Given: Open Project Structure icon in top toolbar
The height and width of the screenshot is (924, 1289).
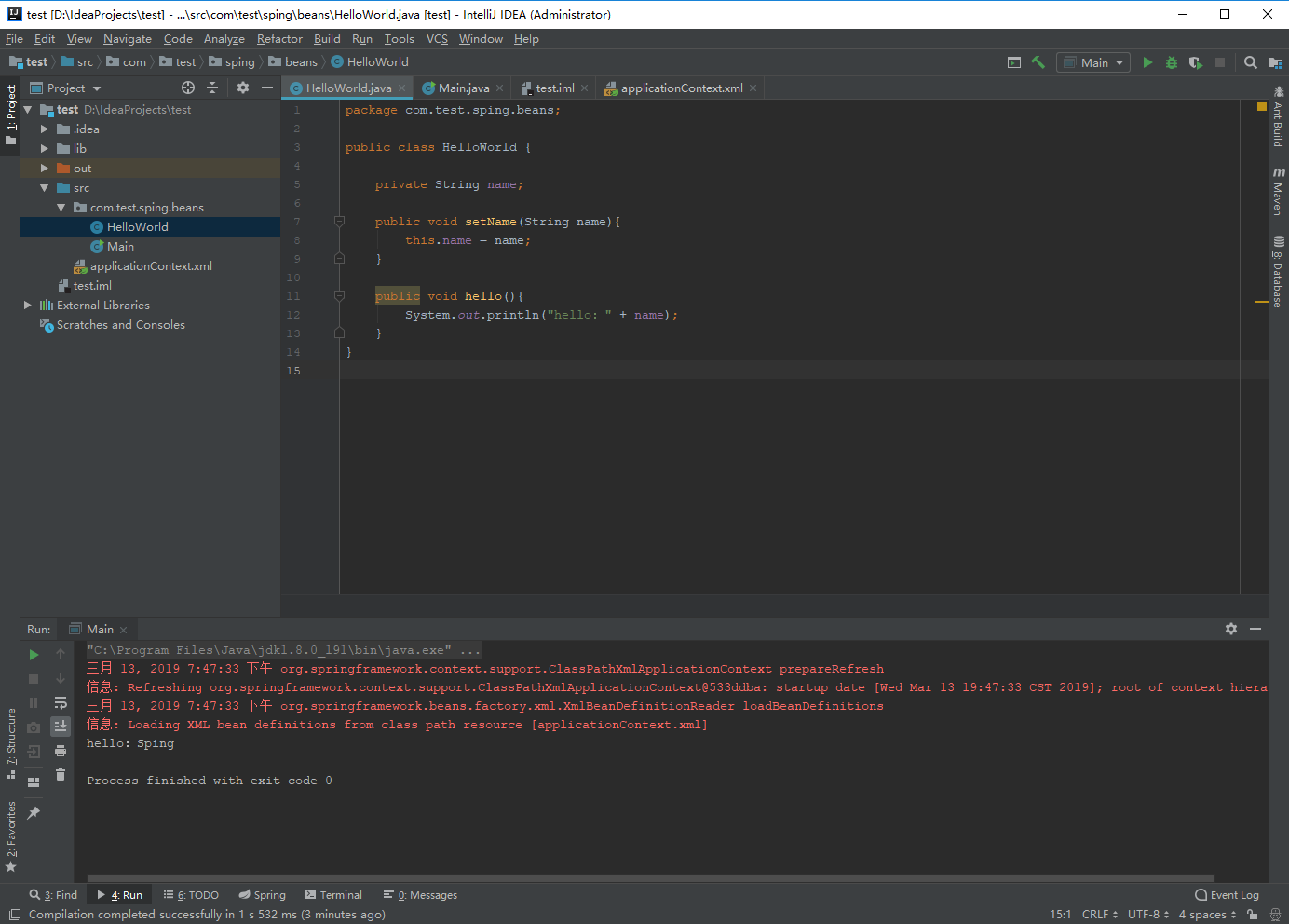Looking at the screenshot, I should click(1275, 62).
